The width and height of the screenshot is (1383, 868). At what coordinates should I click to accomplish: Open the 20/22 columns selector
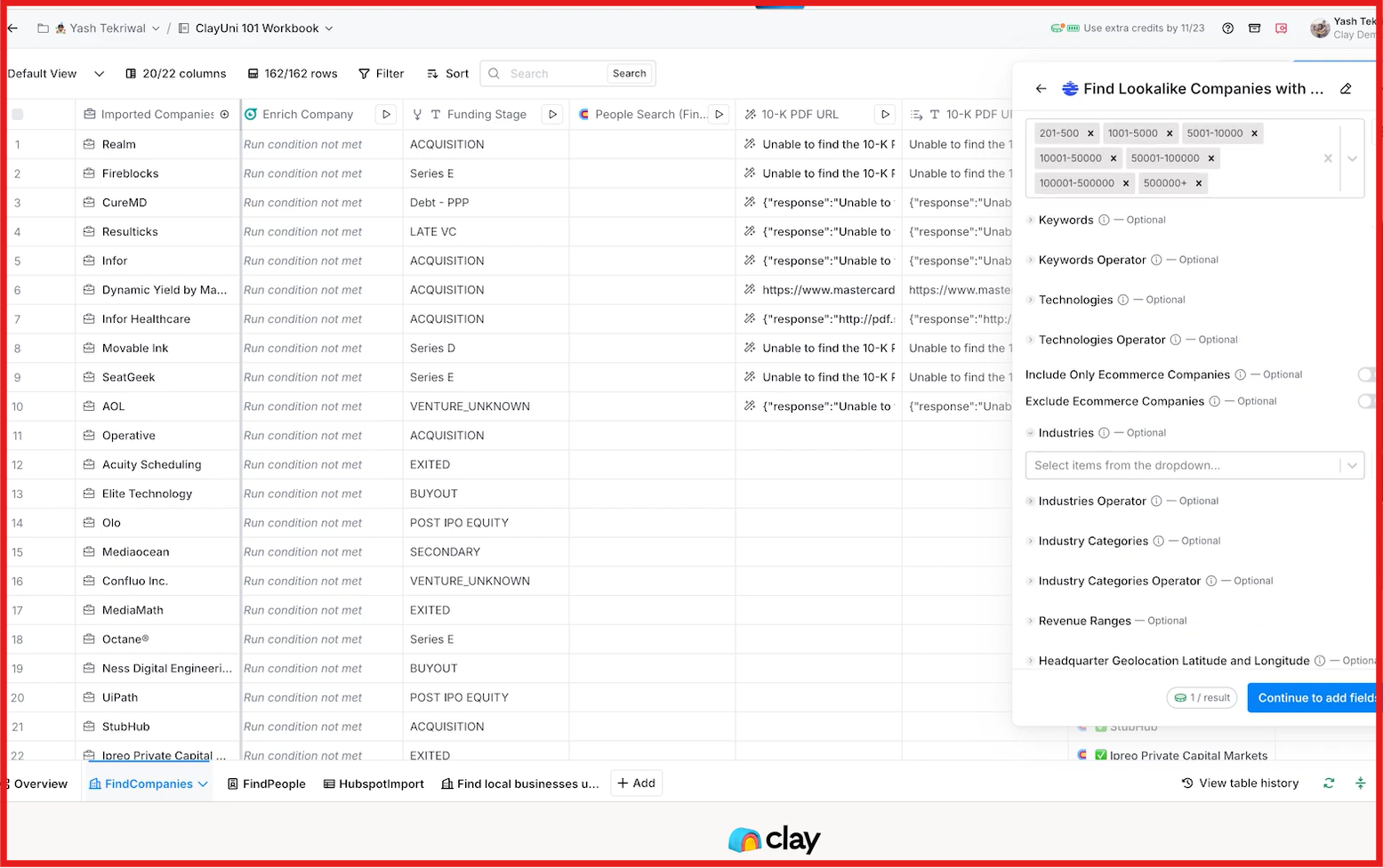coord(175,74)
